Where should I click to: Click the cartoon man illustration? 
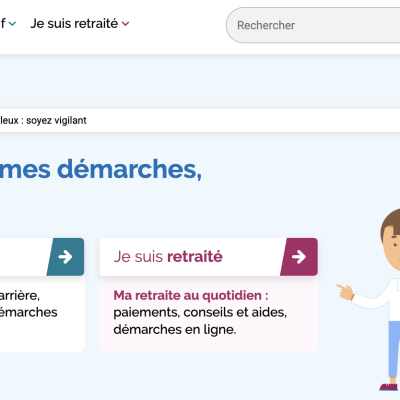point(368,300)
